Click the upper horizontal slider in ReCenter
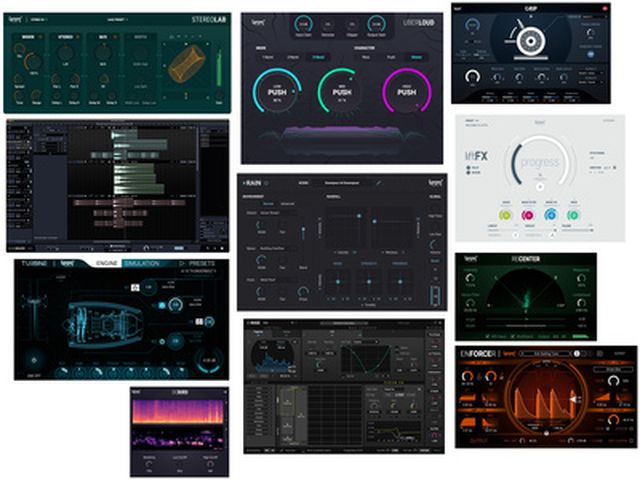Screen dimensions: 640x480 (x=527, y=319)
